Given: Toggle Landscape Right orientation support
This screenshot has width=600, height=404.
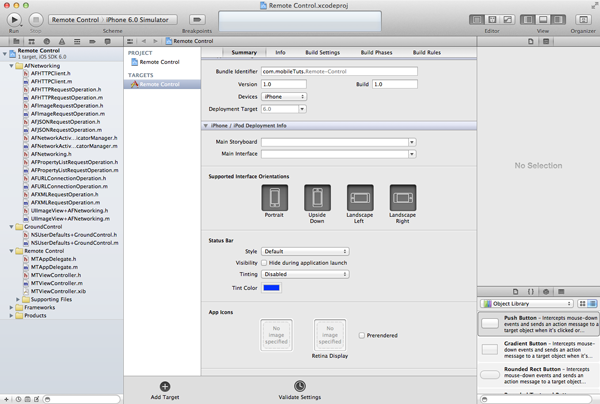Looking at the screenshot, I should pos(403,197).
